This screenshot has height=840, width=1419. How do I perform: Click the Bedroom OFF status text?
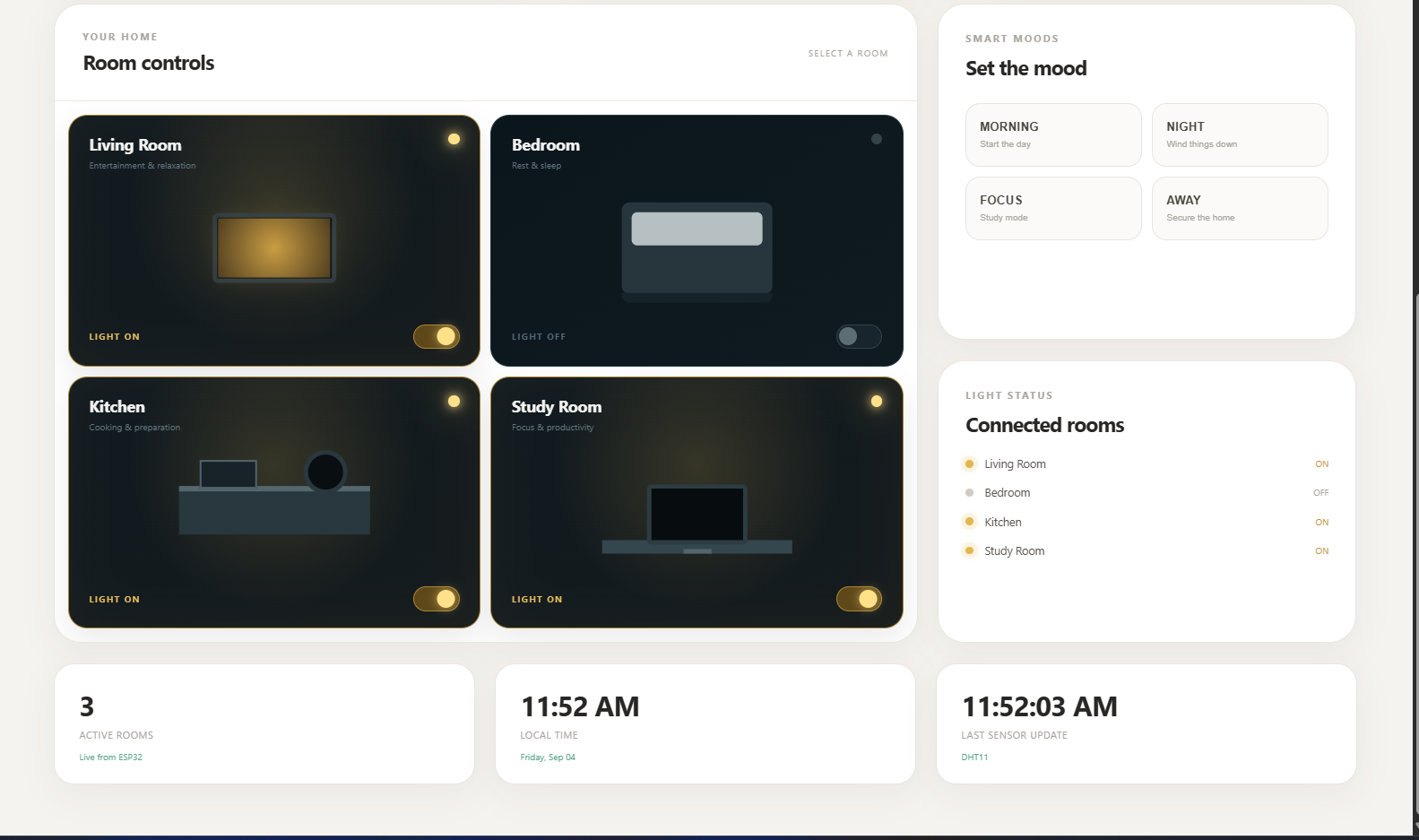coord(1320,493)
